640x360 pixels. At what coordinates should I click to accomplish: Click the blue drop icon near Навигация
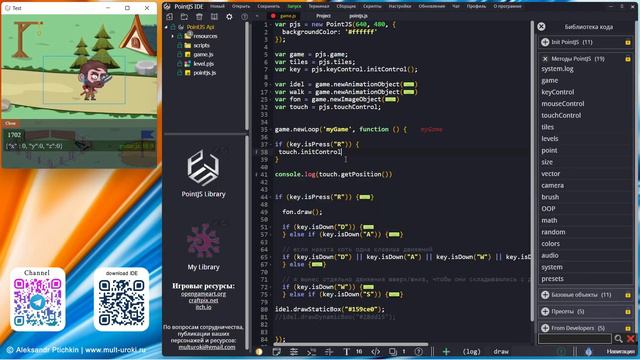click(x=588, y=351)
